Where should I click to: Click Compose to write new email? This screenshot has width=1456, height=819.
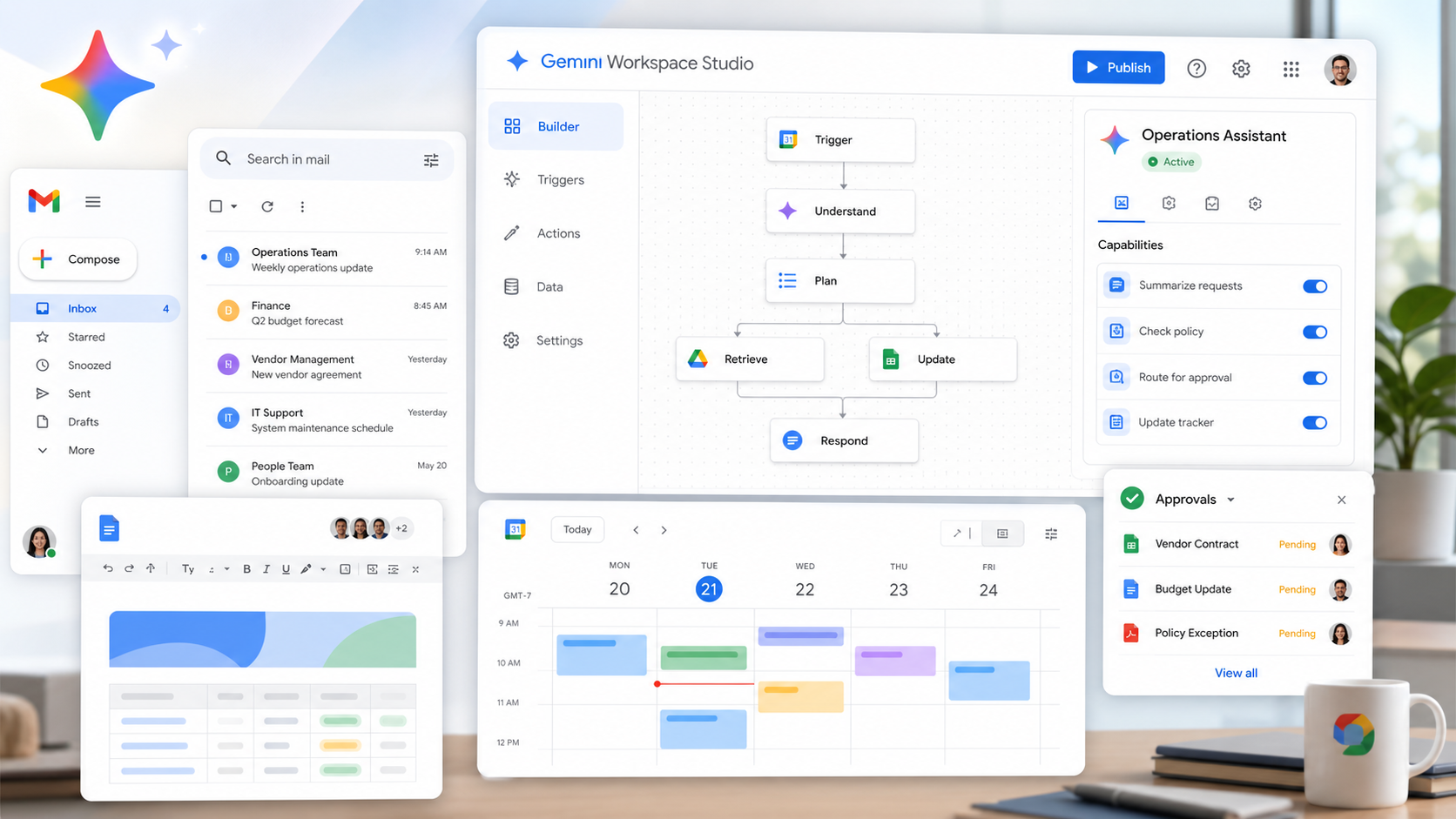(78, 259)
